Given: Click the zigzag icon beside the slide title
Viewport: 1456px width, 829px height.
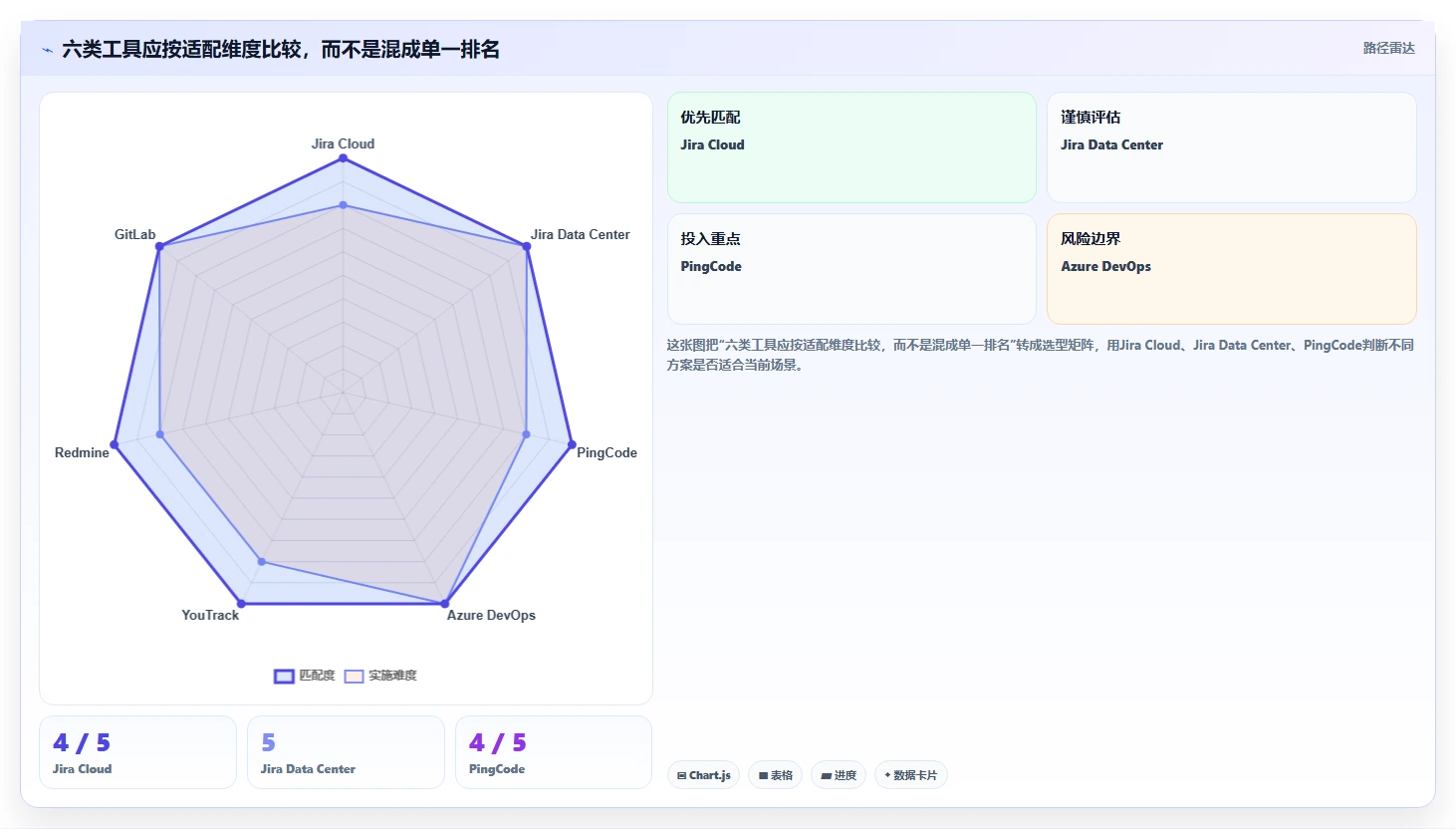Looking at the screenshot, I should click(47, 50).
